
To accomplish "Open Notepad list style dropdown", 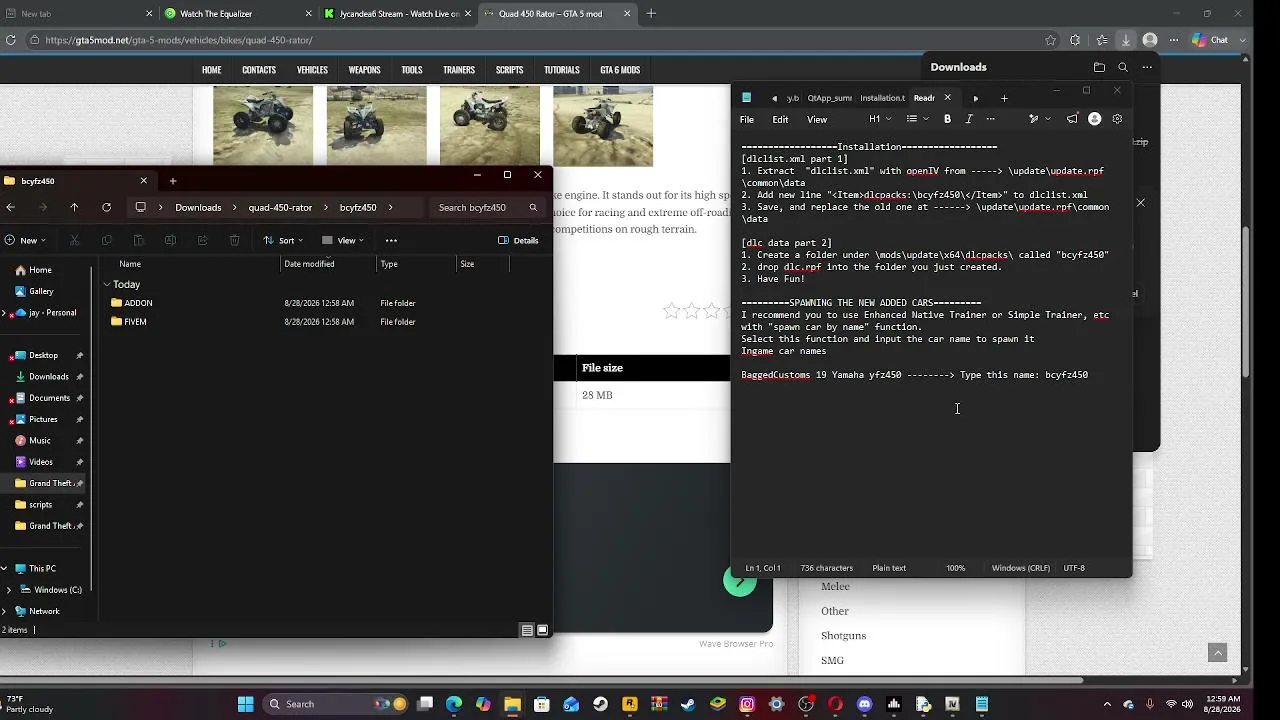I will point(916,119).
